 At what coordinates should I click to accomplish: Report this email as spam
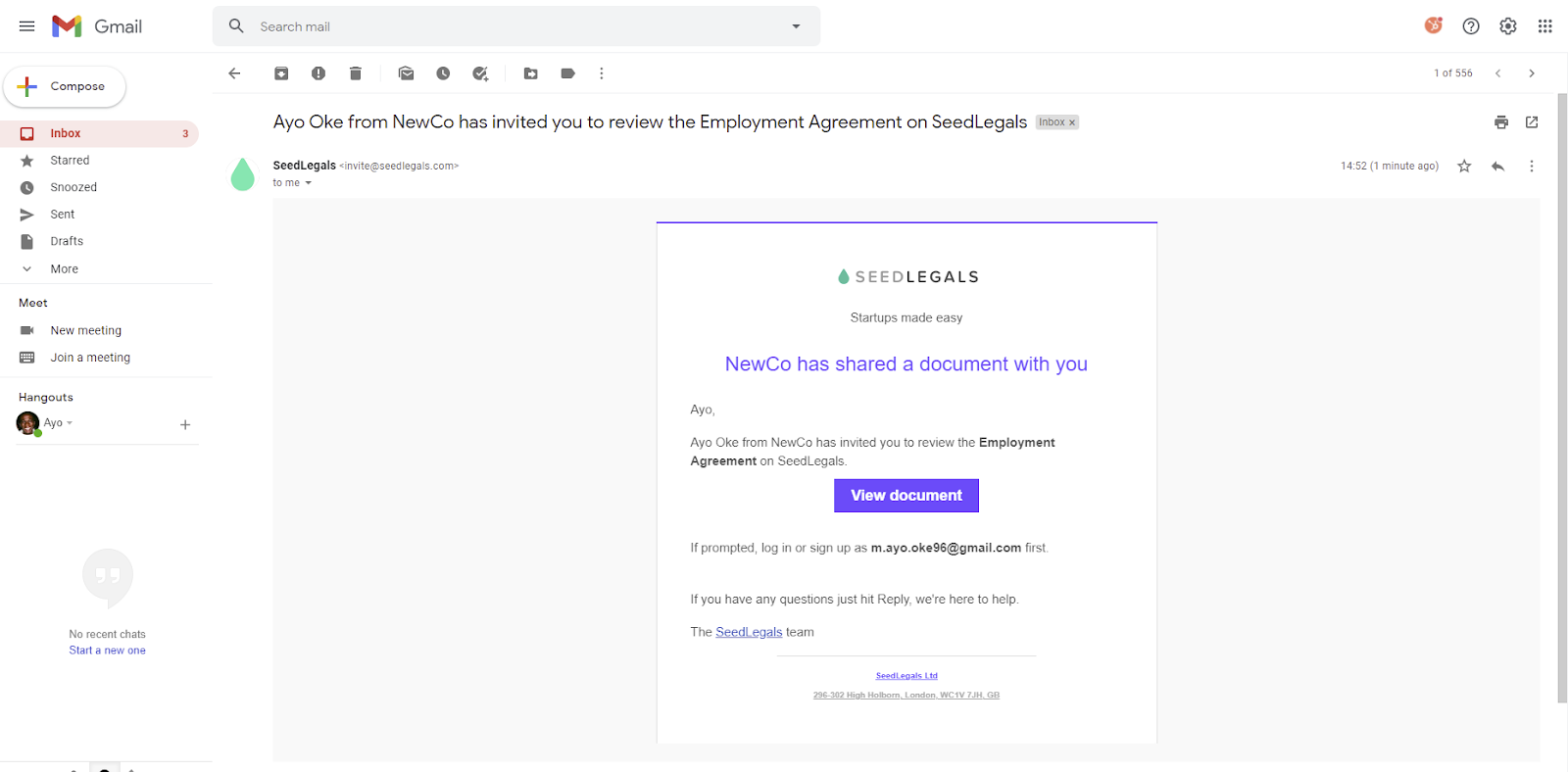point(318,73)
